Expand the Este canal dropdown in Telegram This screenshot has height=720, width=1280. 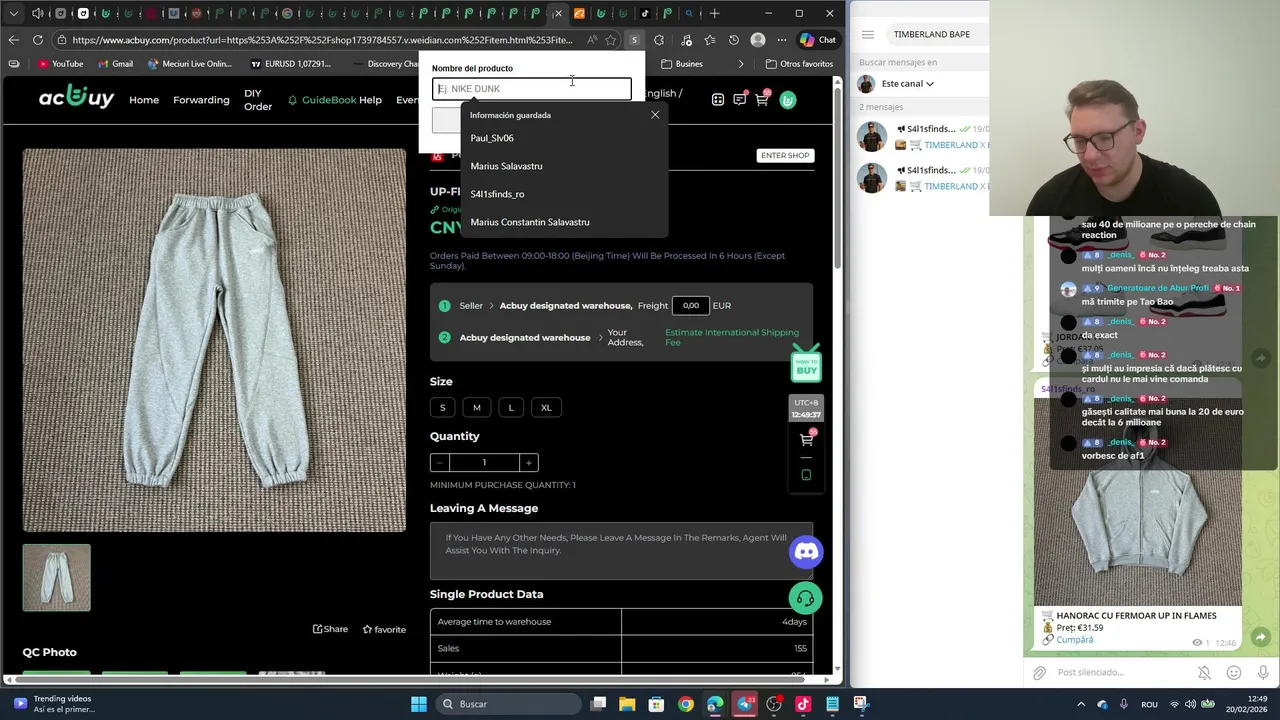pyautogui.click(x=908, y=84)
